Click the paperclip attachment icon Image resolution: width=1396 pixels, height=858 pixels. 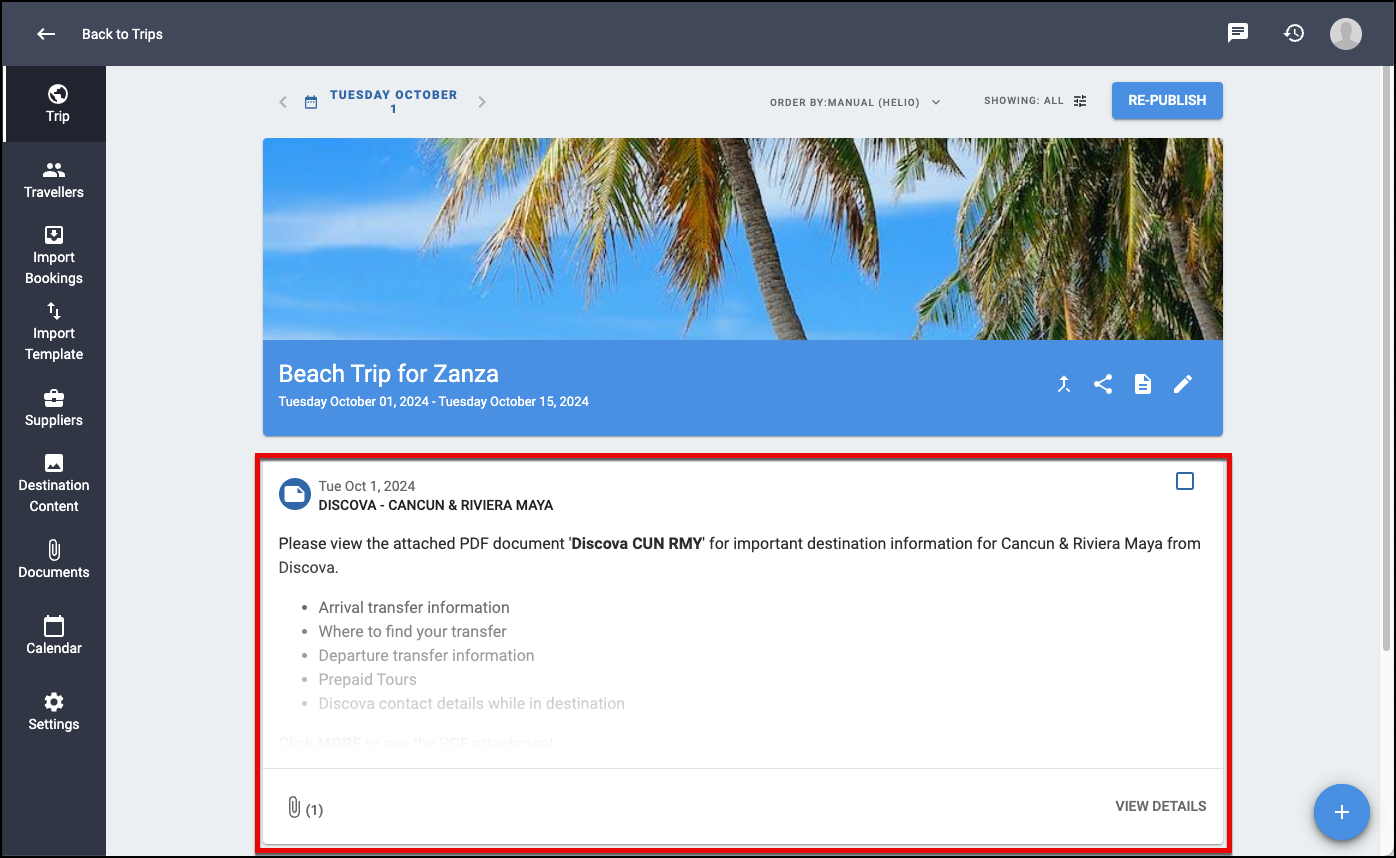click(x=294, y=807)
